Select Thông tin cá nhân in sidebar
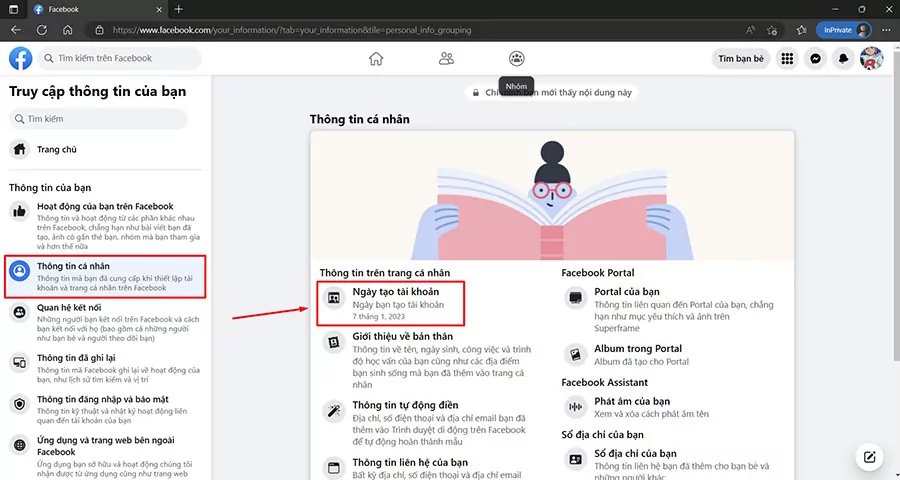Screen dimensions: 900x480 click(x=105, y=277)
